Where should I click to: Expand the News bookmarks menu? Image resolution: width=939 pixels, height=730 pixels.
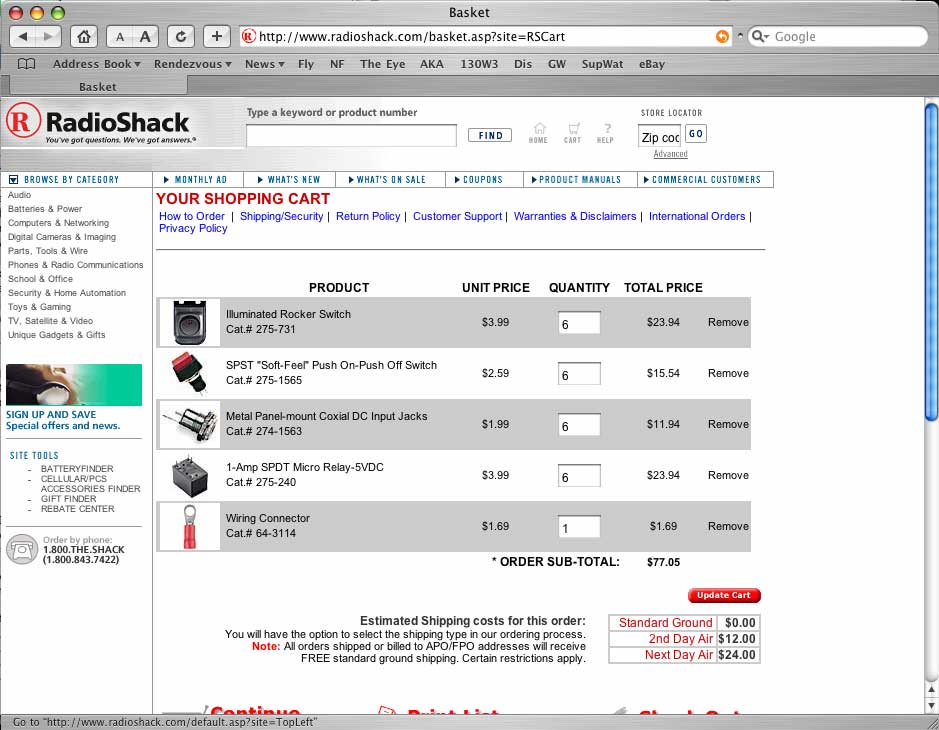pyautogui.click(x=265, y=64)
